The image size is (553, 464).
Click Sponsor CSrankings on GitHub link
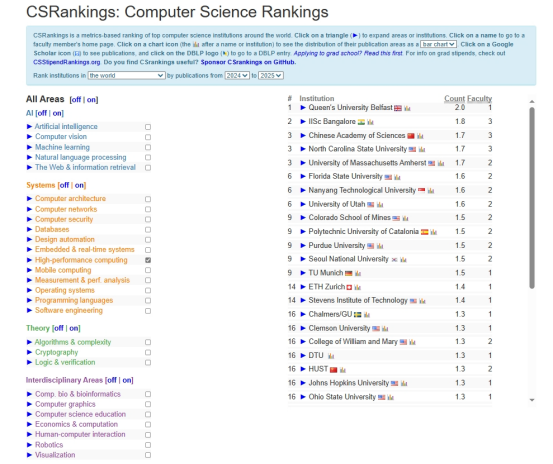click(x=248, y=62)
